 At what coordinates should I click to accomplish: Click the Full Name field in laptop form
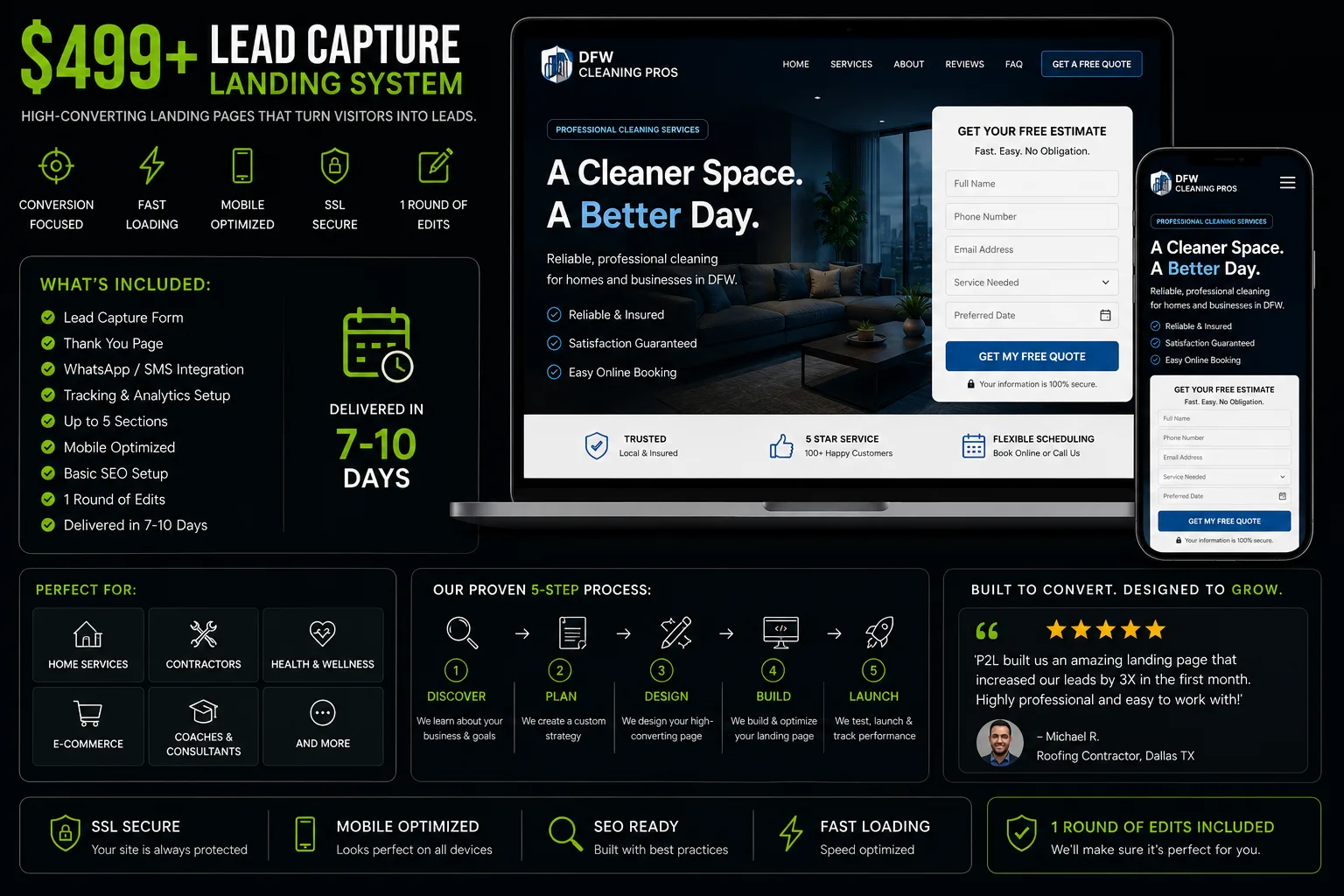coord(1032,184)
